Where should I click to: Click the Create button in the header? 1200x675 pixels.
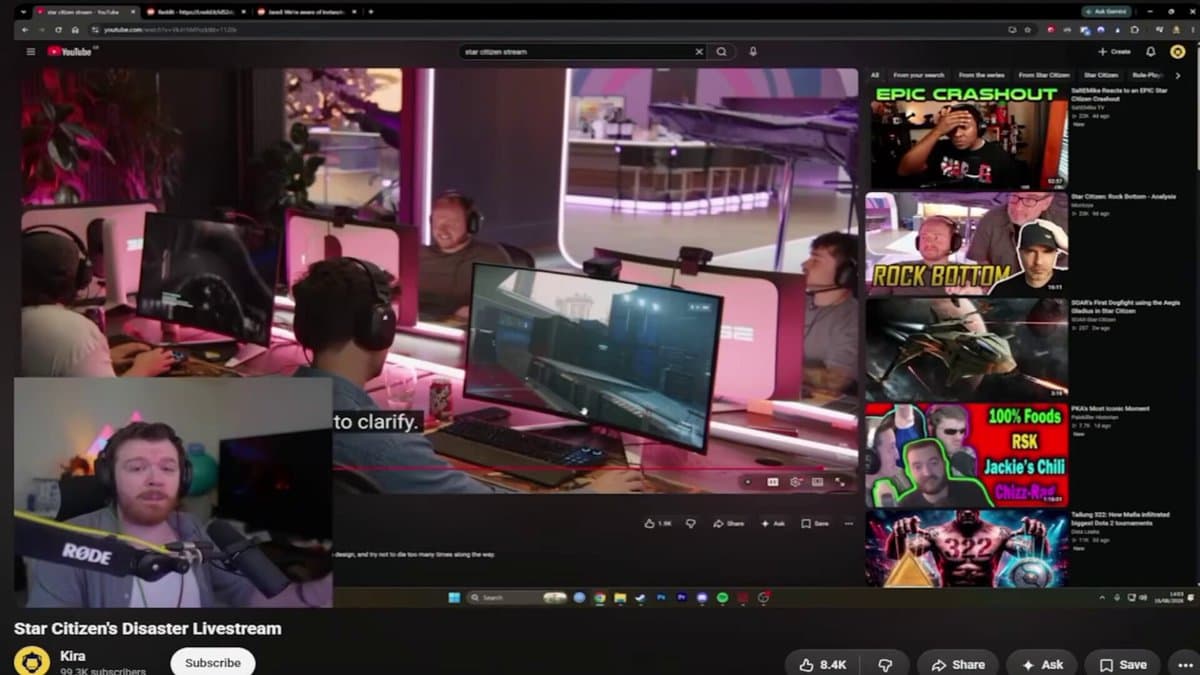point(1114,51)
